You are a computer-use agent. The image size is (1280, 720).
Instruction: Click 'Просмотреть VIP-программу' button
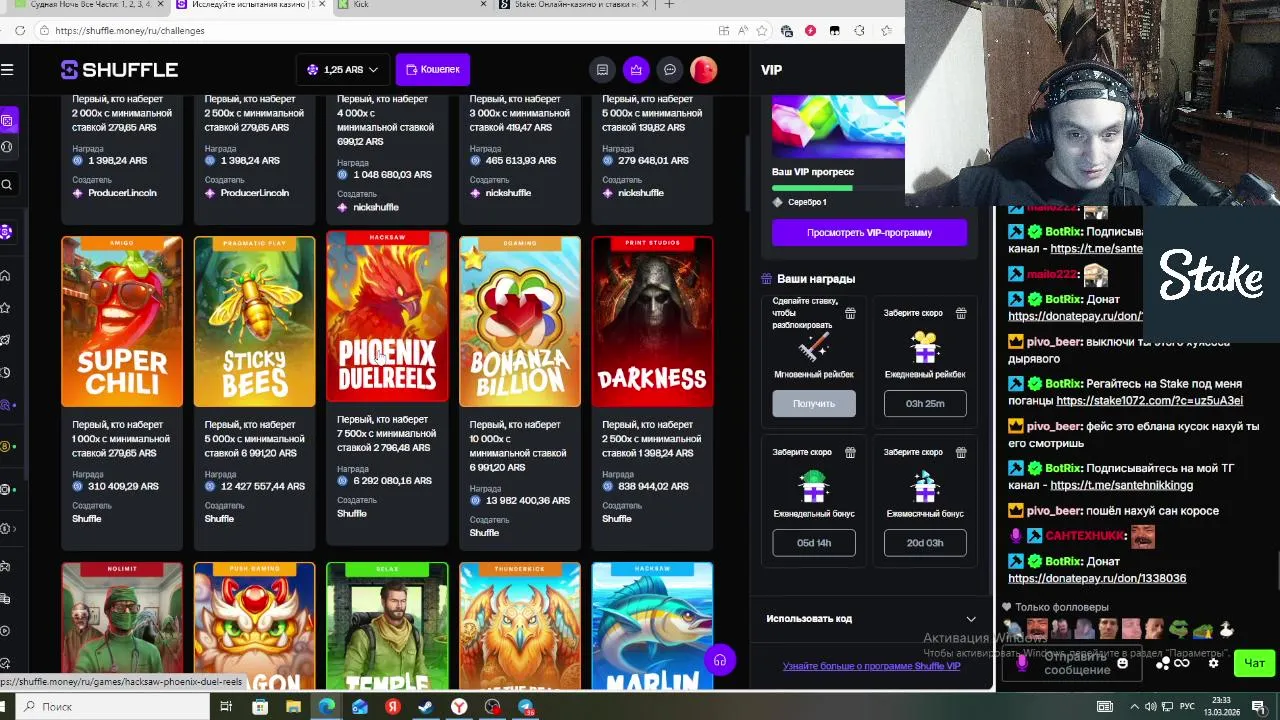pyautogui.click(x=869, y=233)
